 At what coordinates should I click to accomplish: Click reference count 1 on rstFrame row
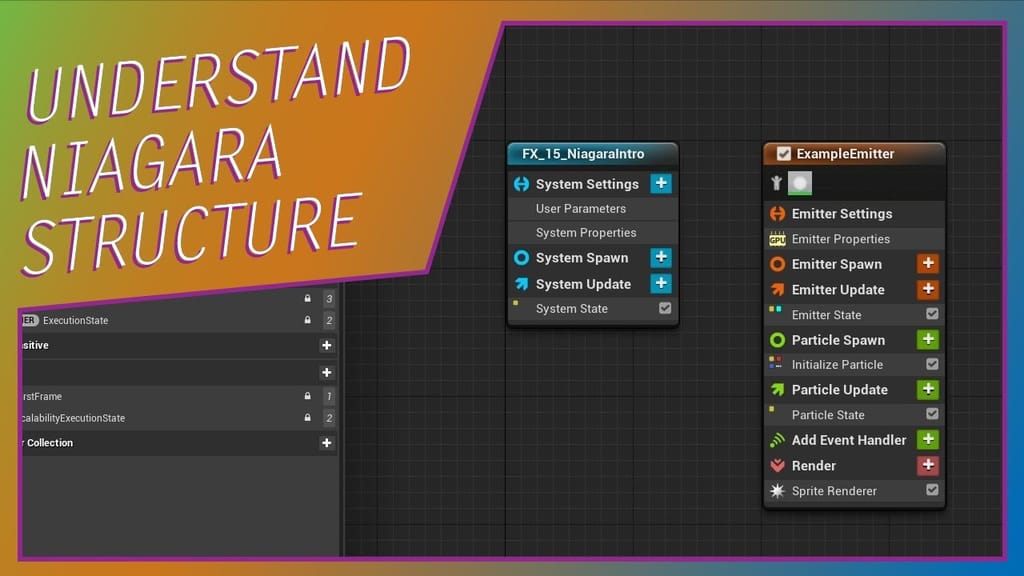[x=329, y=396]
